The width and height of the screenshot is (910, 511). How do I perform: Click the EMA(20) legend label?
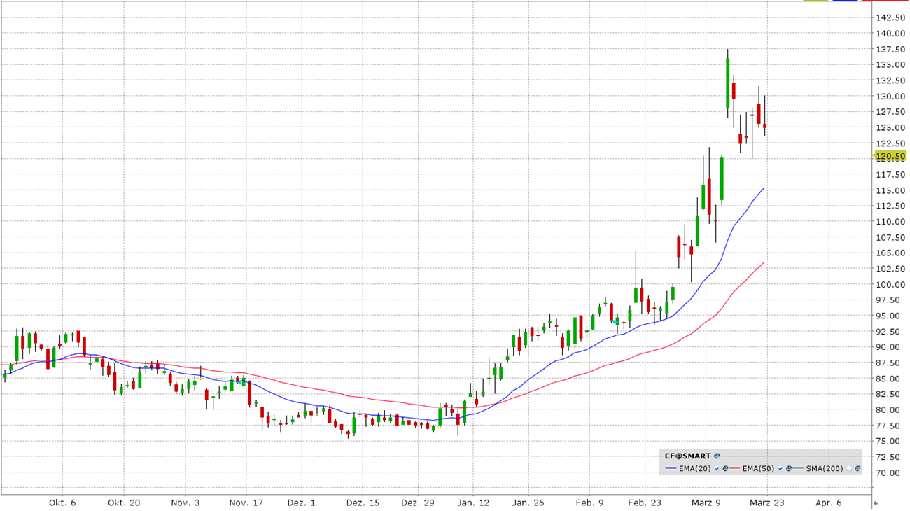[x=694, y=469]
